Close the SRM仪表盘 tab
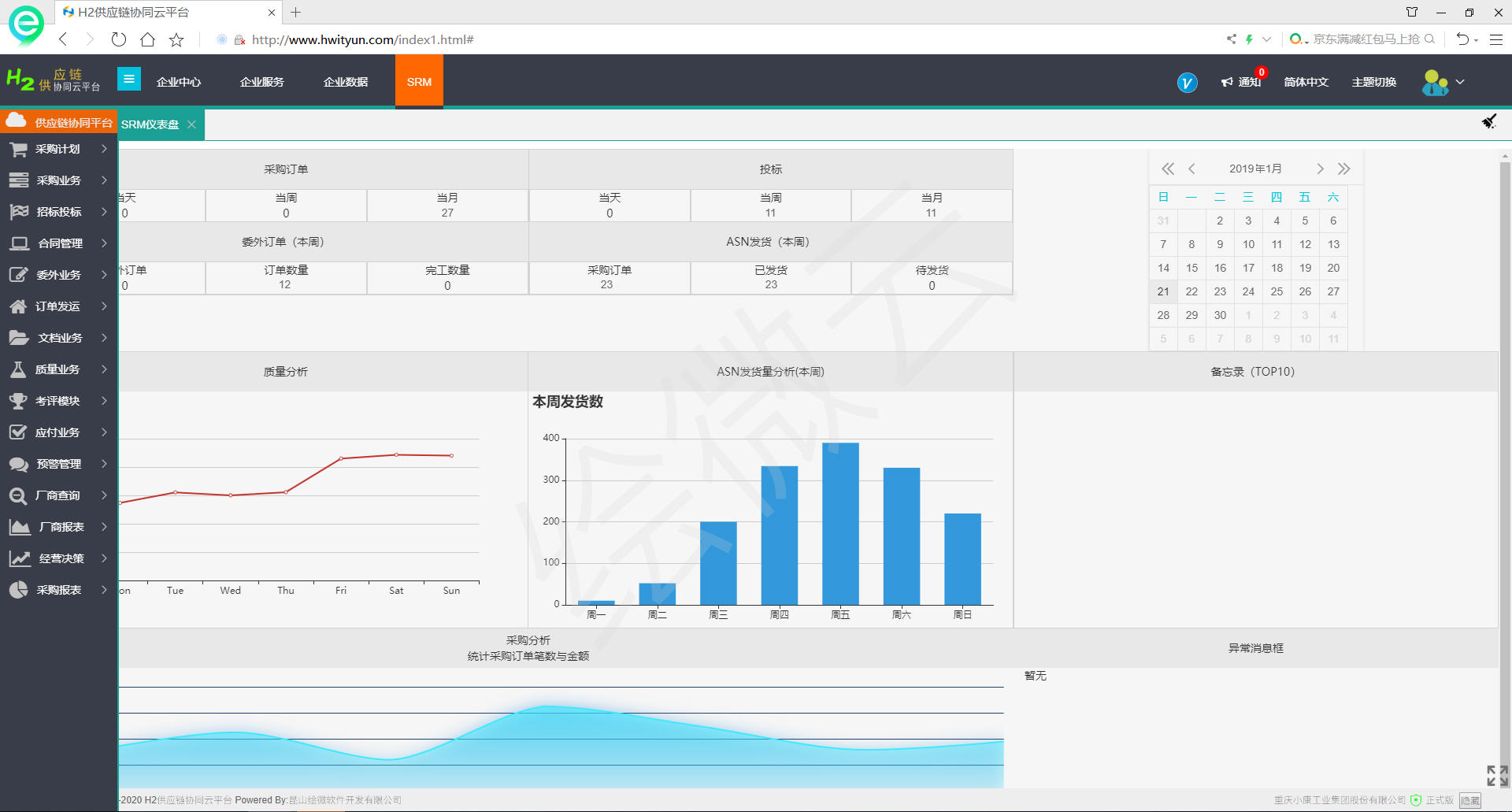The width and height of the screenshot is (1512, 812). tap(191, 124)
